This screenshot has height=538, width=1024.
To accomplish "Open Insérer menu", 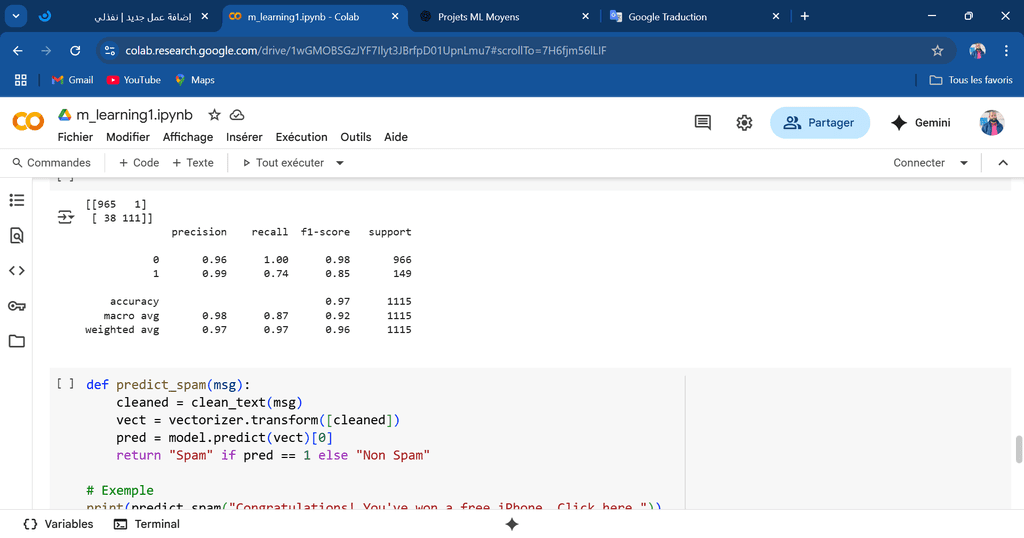I will tap(244, 137).
